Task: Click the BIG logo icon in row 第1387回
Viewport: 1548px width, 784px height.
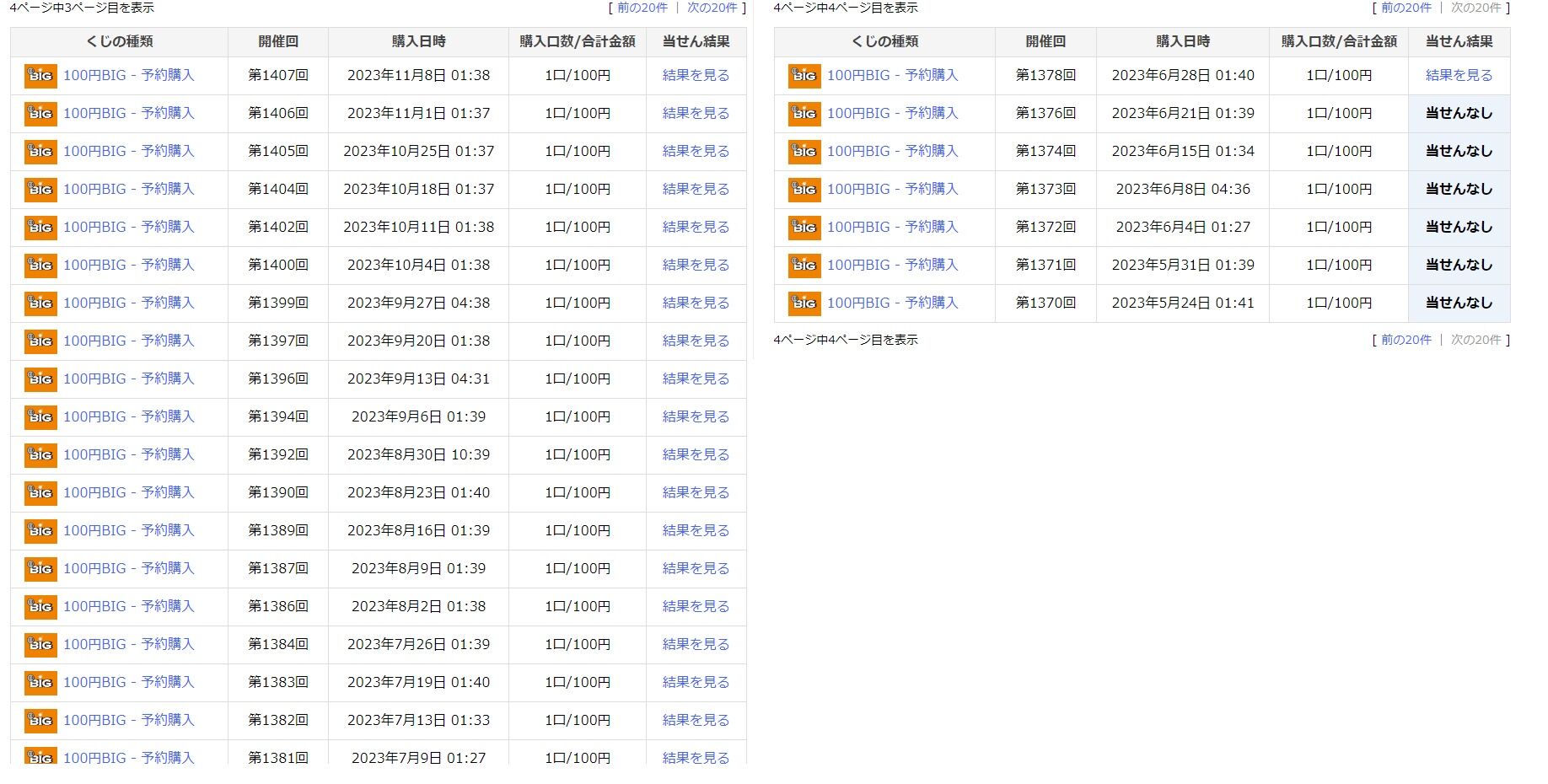Action: coord(40,569)
